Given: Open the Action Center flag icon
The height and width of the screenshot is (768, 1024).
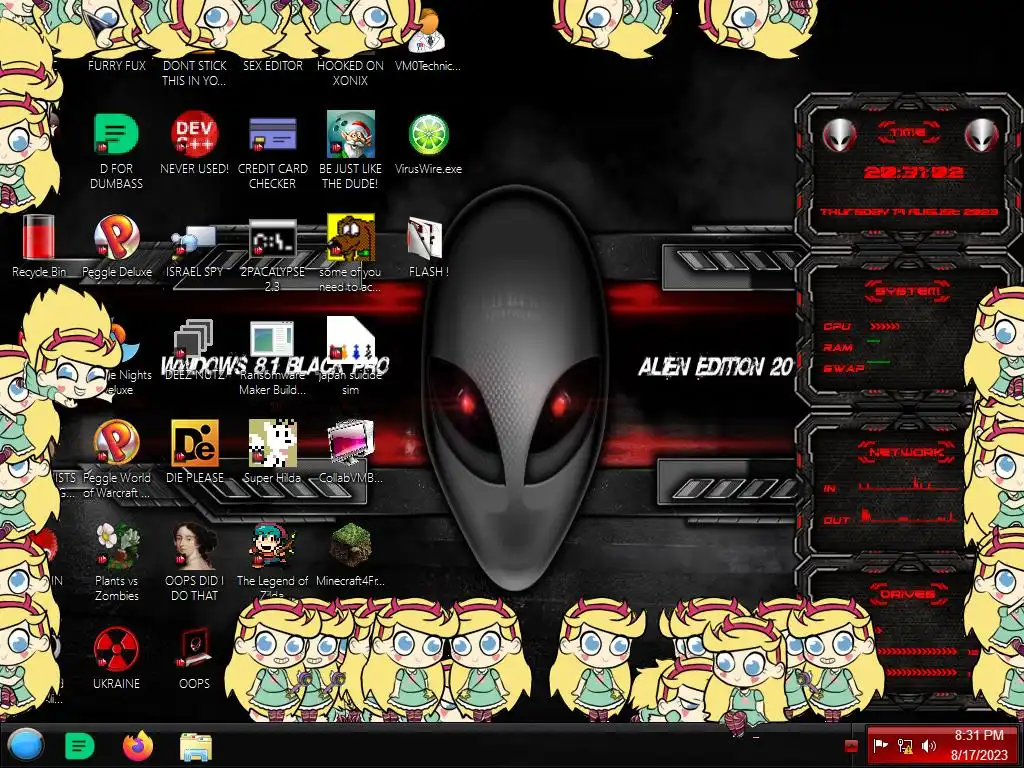Looking at the screenshot, I should click(880, 746).
